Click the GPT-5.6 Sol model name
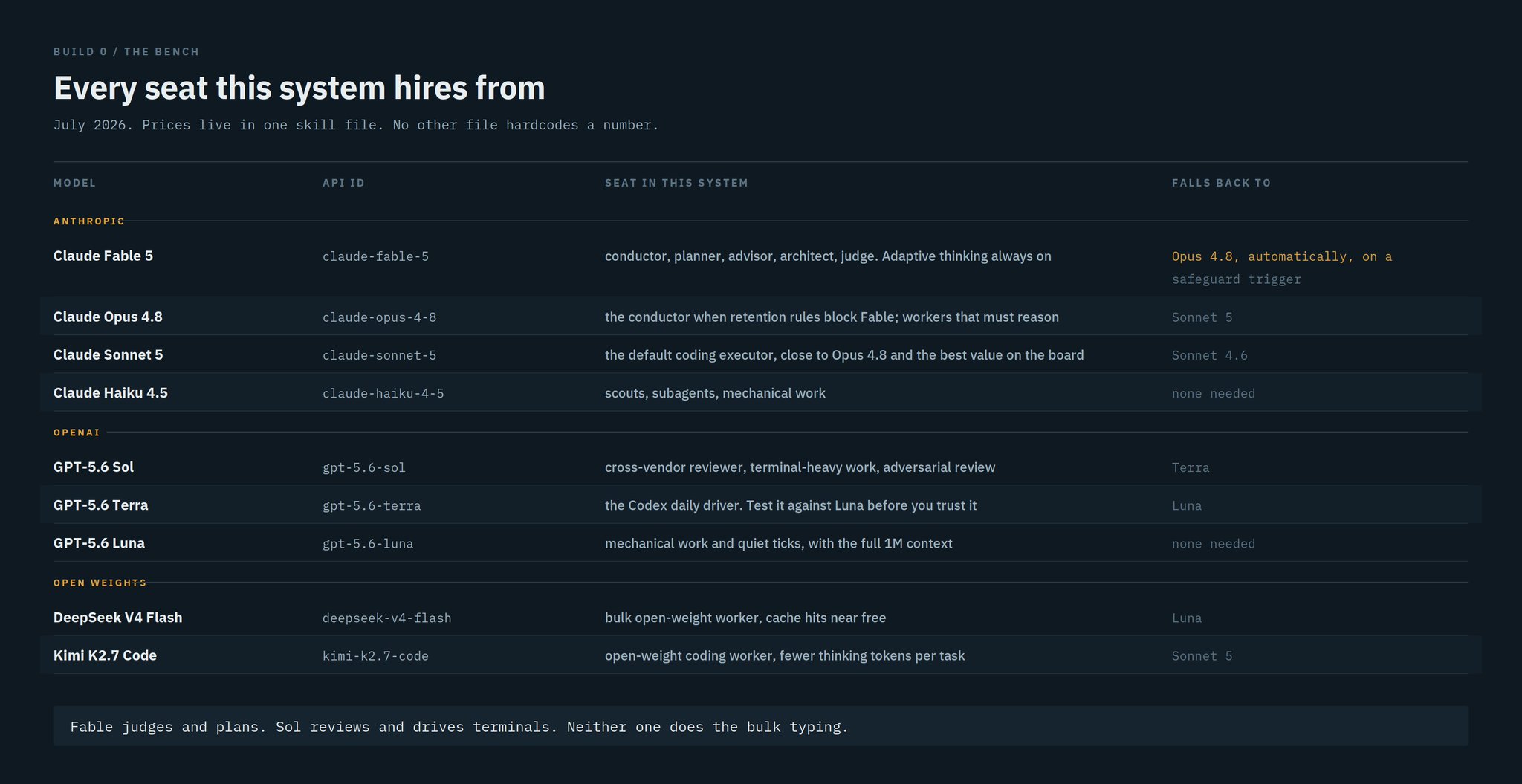 click(x=94, y=467)
